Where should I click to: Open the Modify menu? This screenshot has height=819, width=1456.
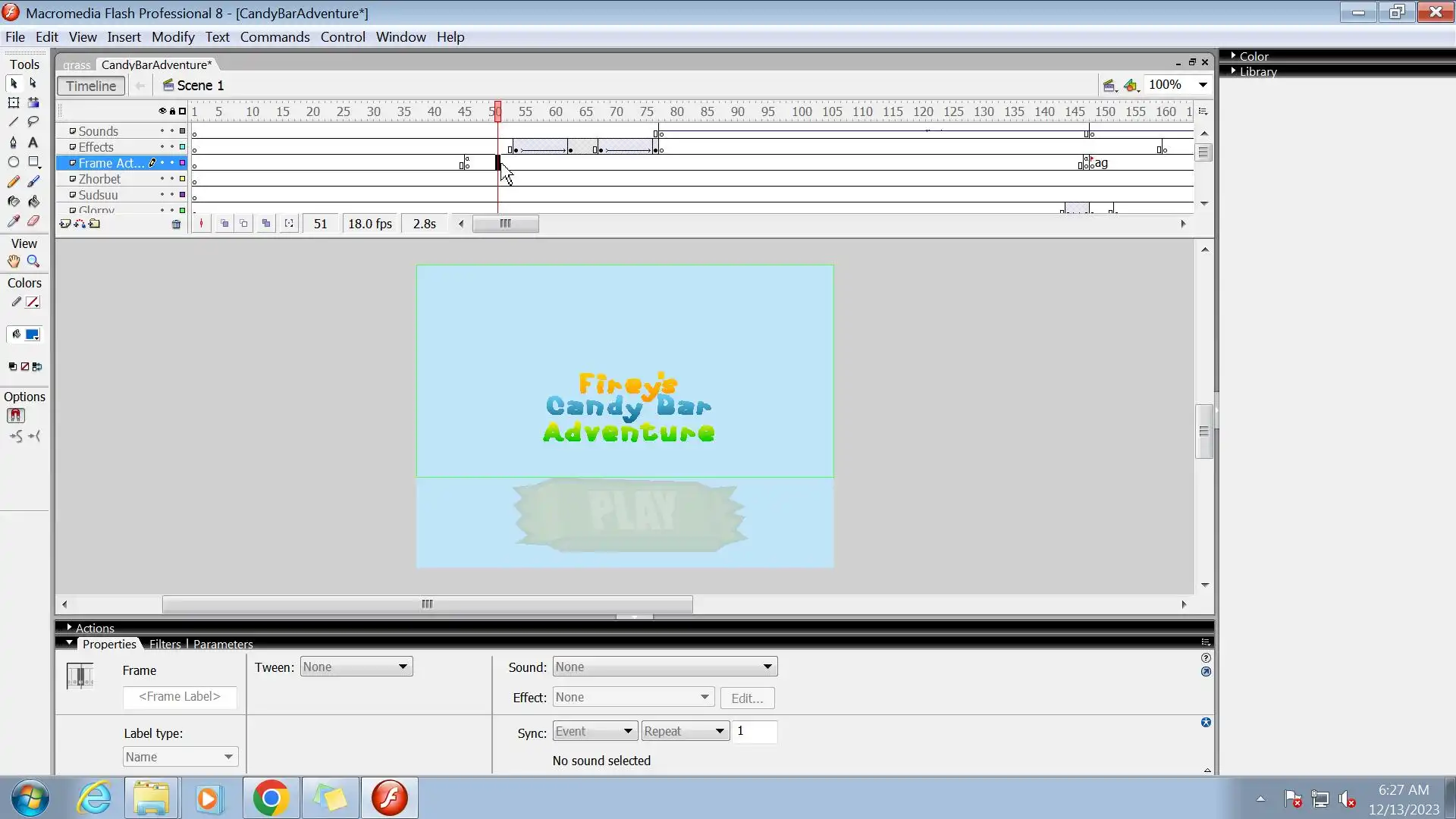point(173,37)
